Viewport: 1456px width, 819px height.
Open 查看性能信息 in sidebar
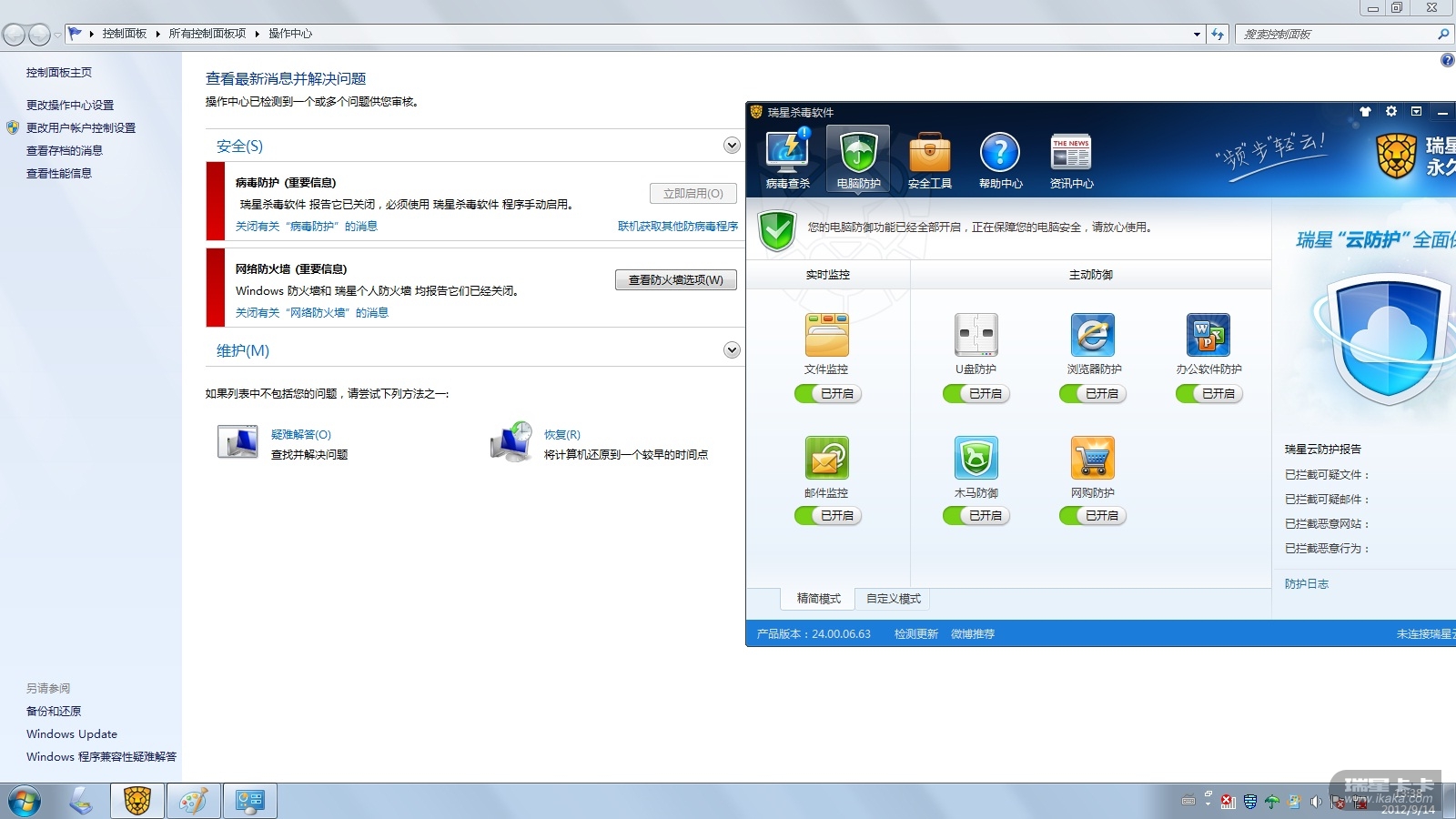click(59, 174)
